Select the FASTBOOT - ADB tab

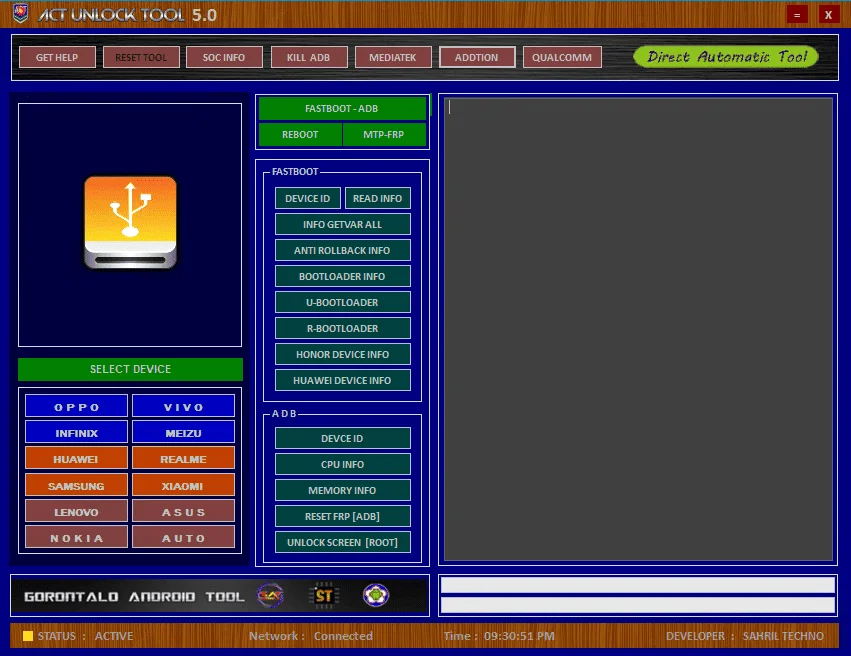click(x=342, y=109)
